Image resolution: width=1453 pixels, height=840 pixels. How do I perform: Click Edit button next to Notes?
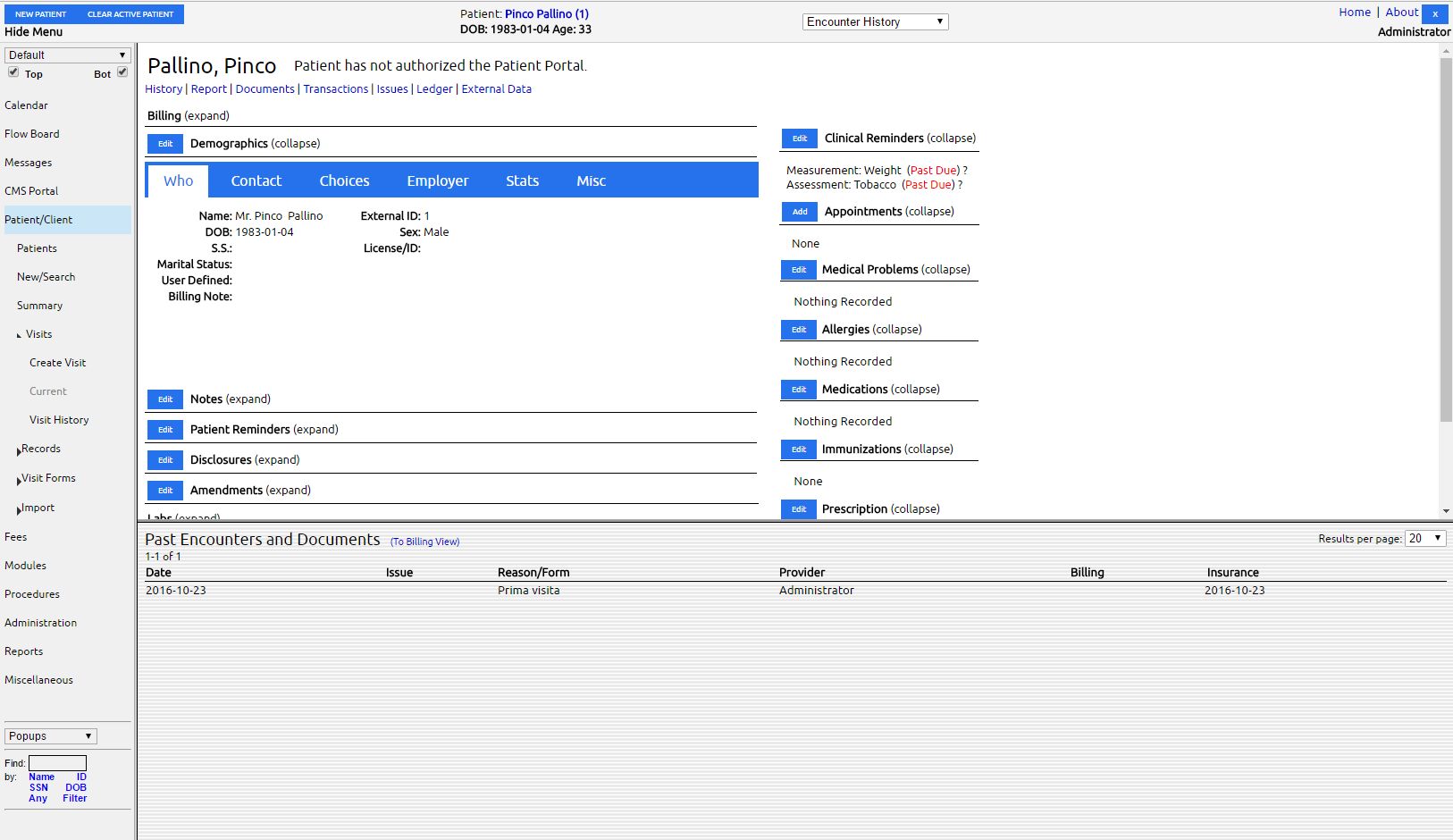pyautogui.click(x=165, y=399)
